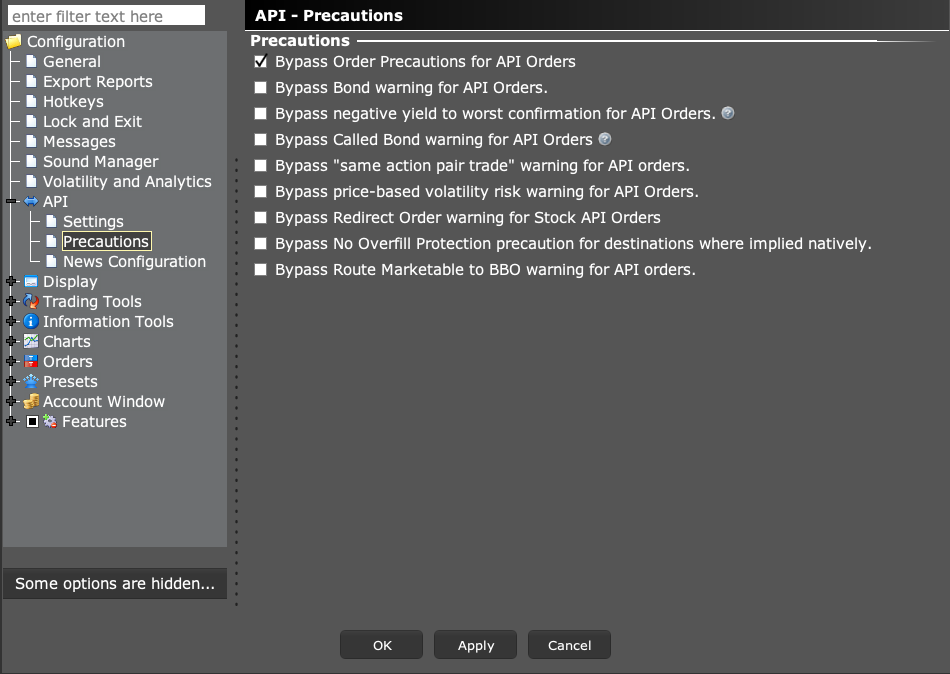Image resolution: width=950 pixels, height=674 pixels.
Task: Expand the Features tree node
Action: 12,421
